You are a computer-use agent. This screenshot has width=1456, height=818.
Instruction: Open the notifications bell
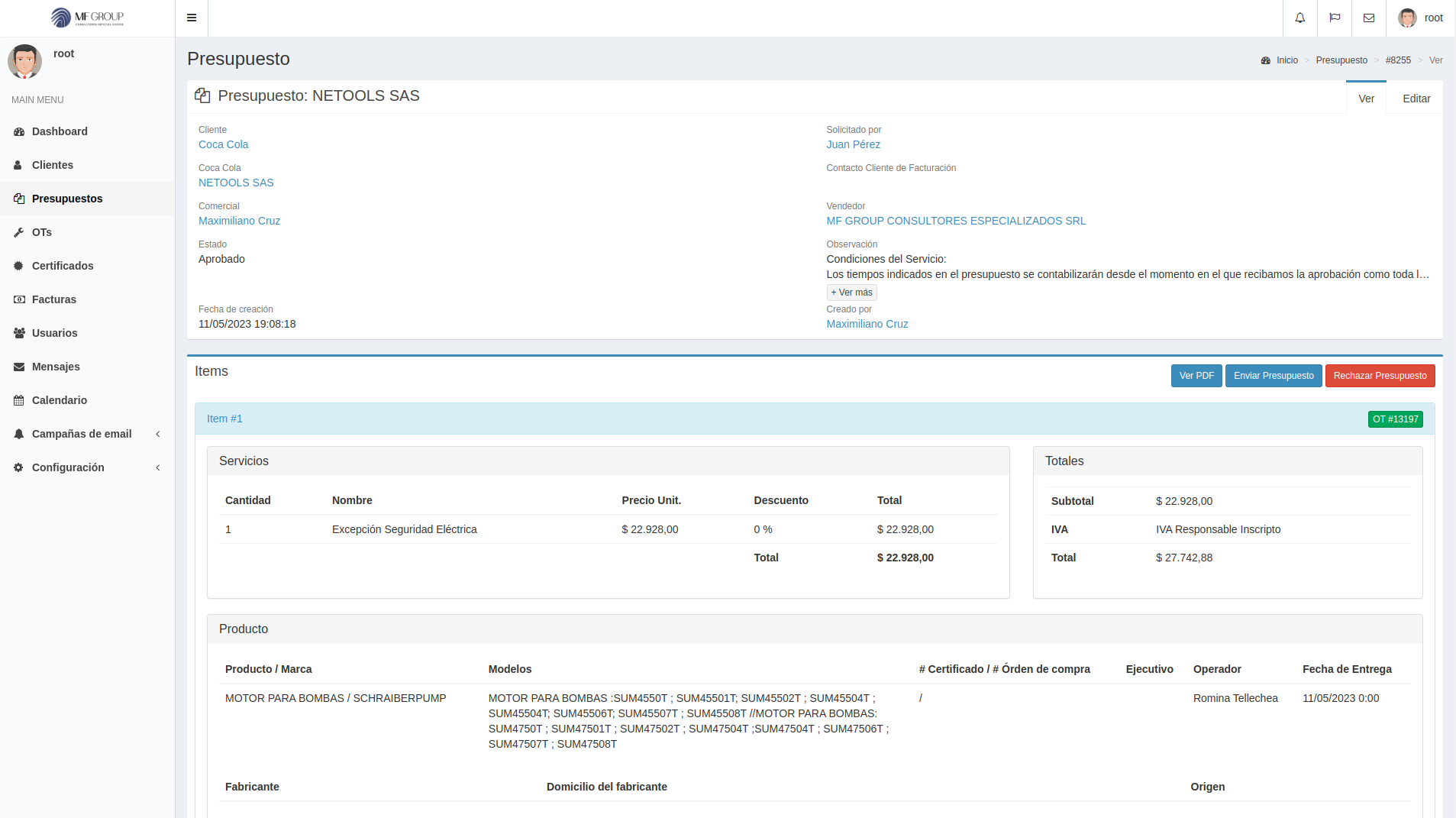(1299, 18)
